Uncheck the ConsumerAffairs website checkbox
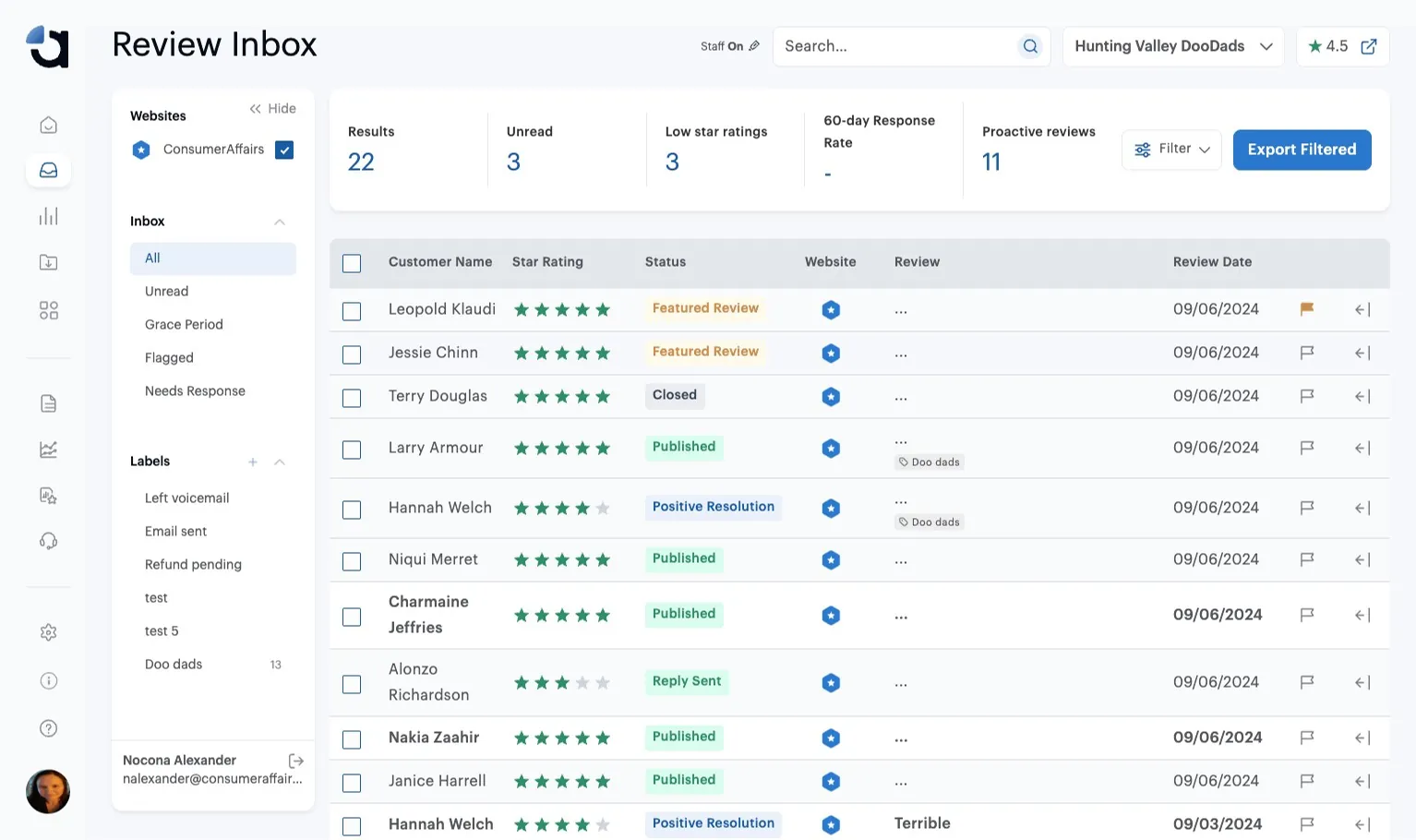Image resolution: width=1416 pixels, height=840 pixels. click(x=284, y=150)
